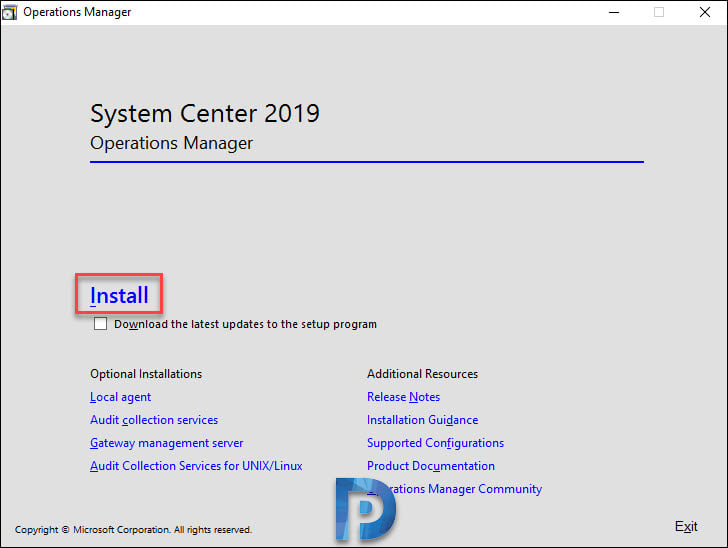Minimize the Operations Manager window
Image resolution: width=728 pixels, height=548 pixels.
[614, 13]
